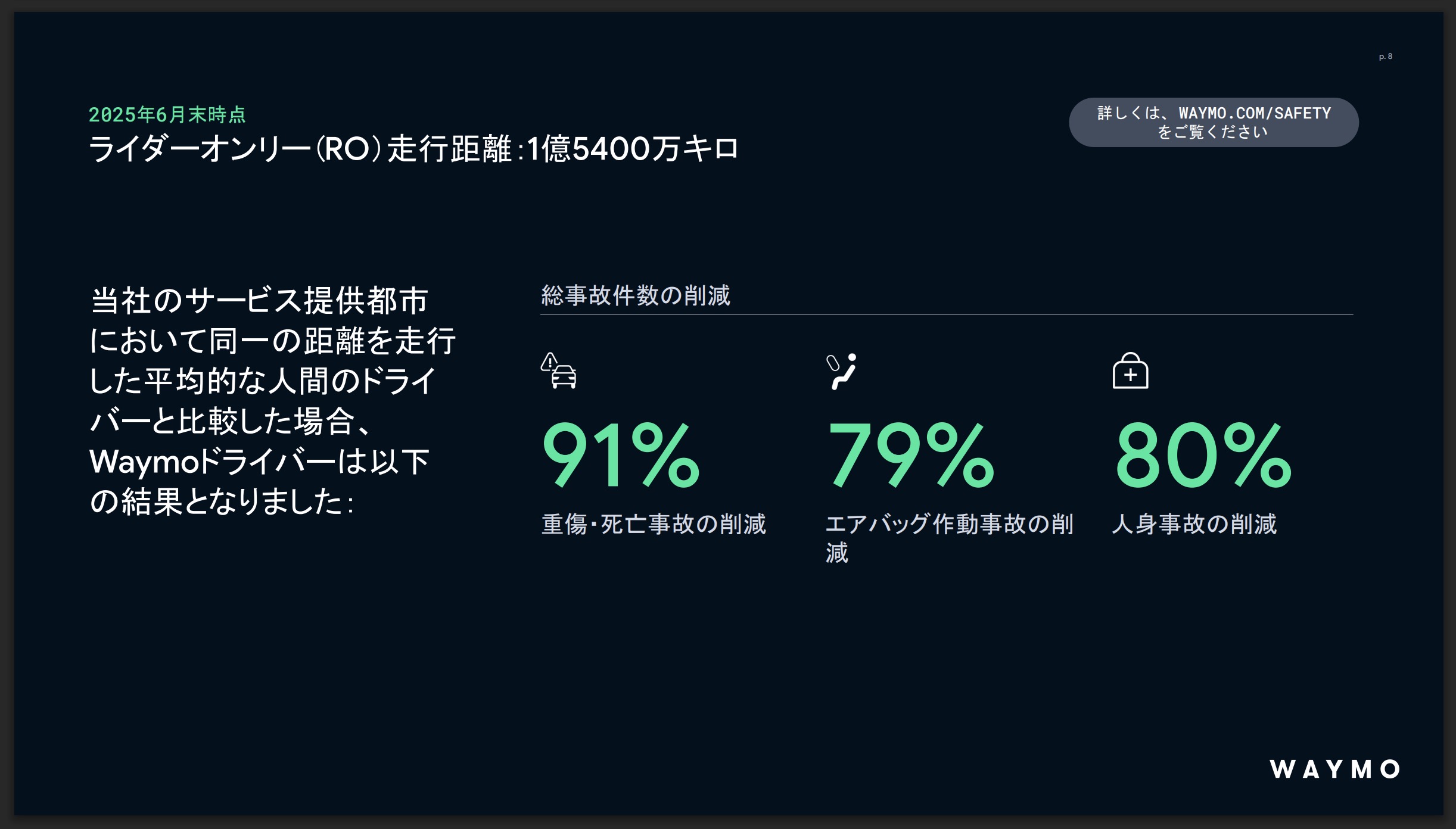
Task: Click the の結果となりました closing line
Action: (222, 501)
